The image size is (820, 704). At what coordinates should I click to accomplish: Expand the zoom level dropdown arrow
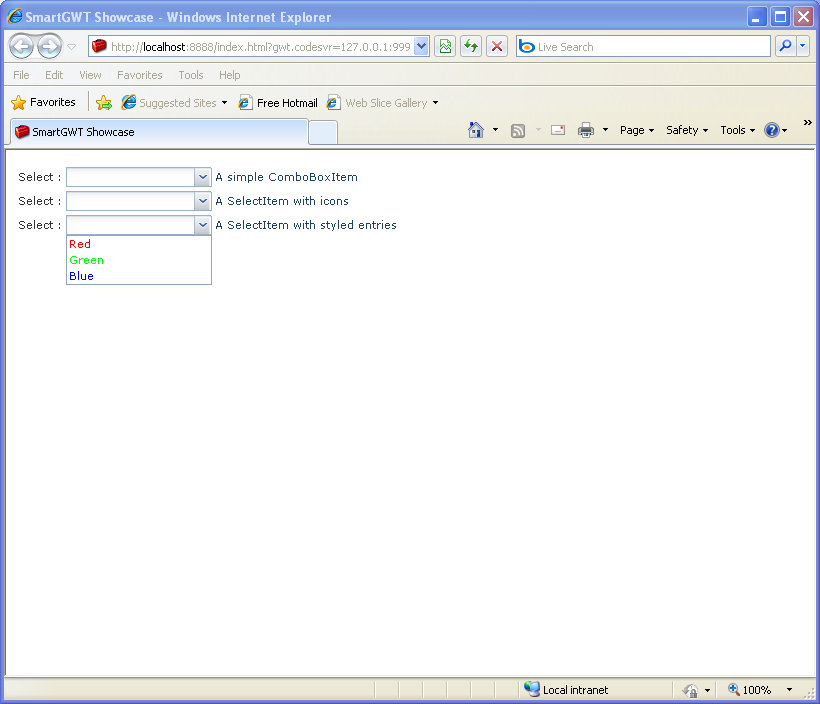point(789,689)
